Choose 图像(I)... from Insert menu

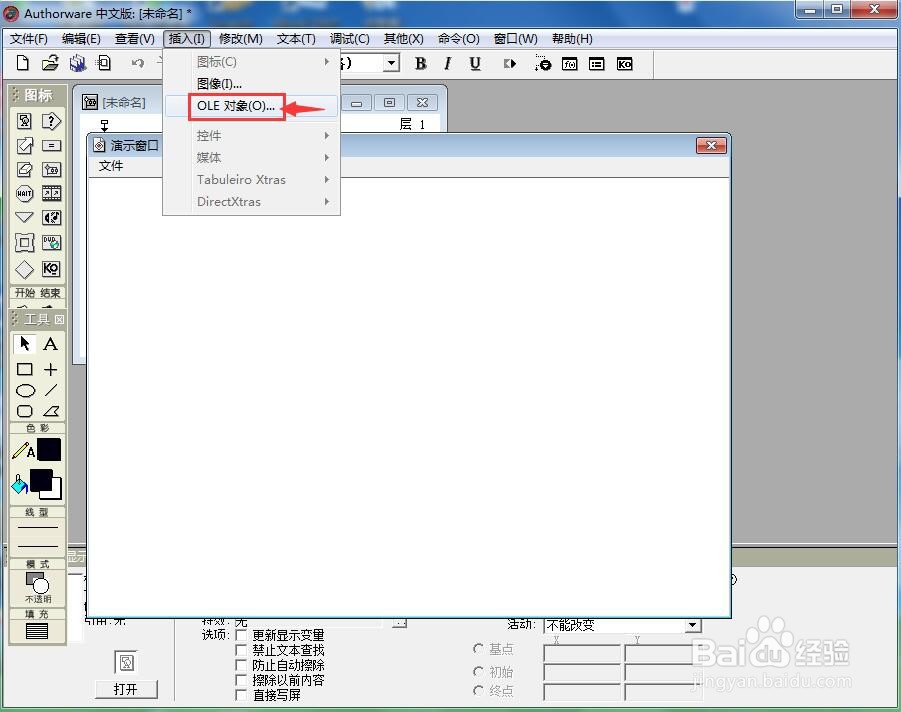251,84
